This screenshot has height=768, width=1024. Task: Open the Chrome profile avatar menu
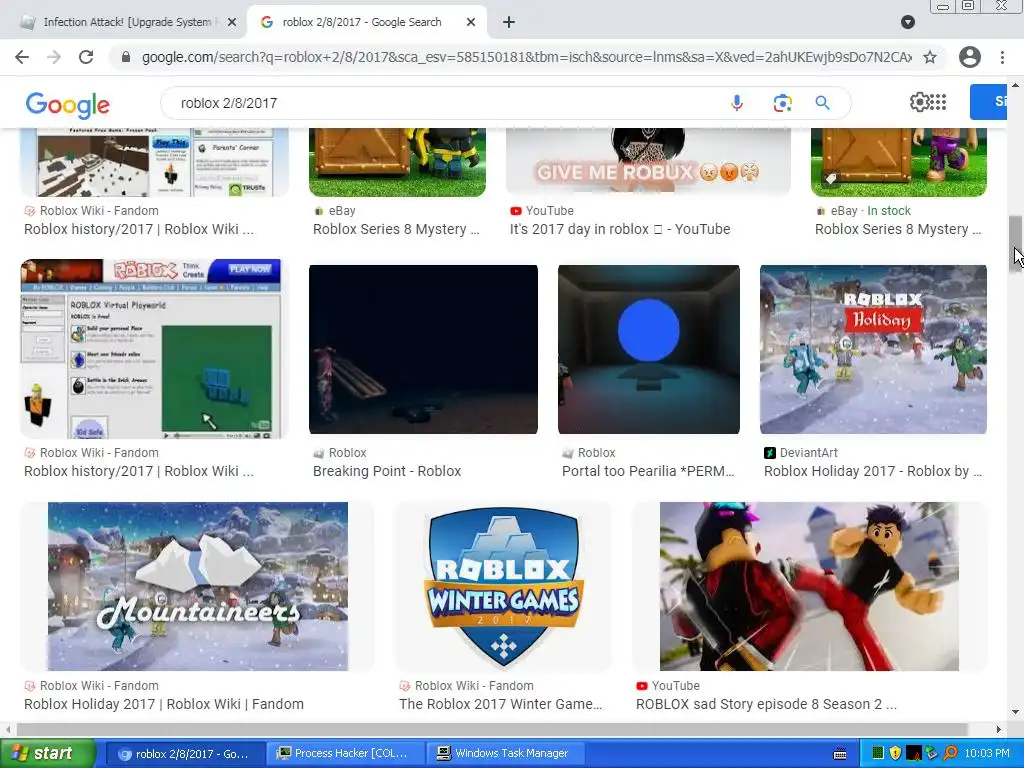[x=970, y=57]
